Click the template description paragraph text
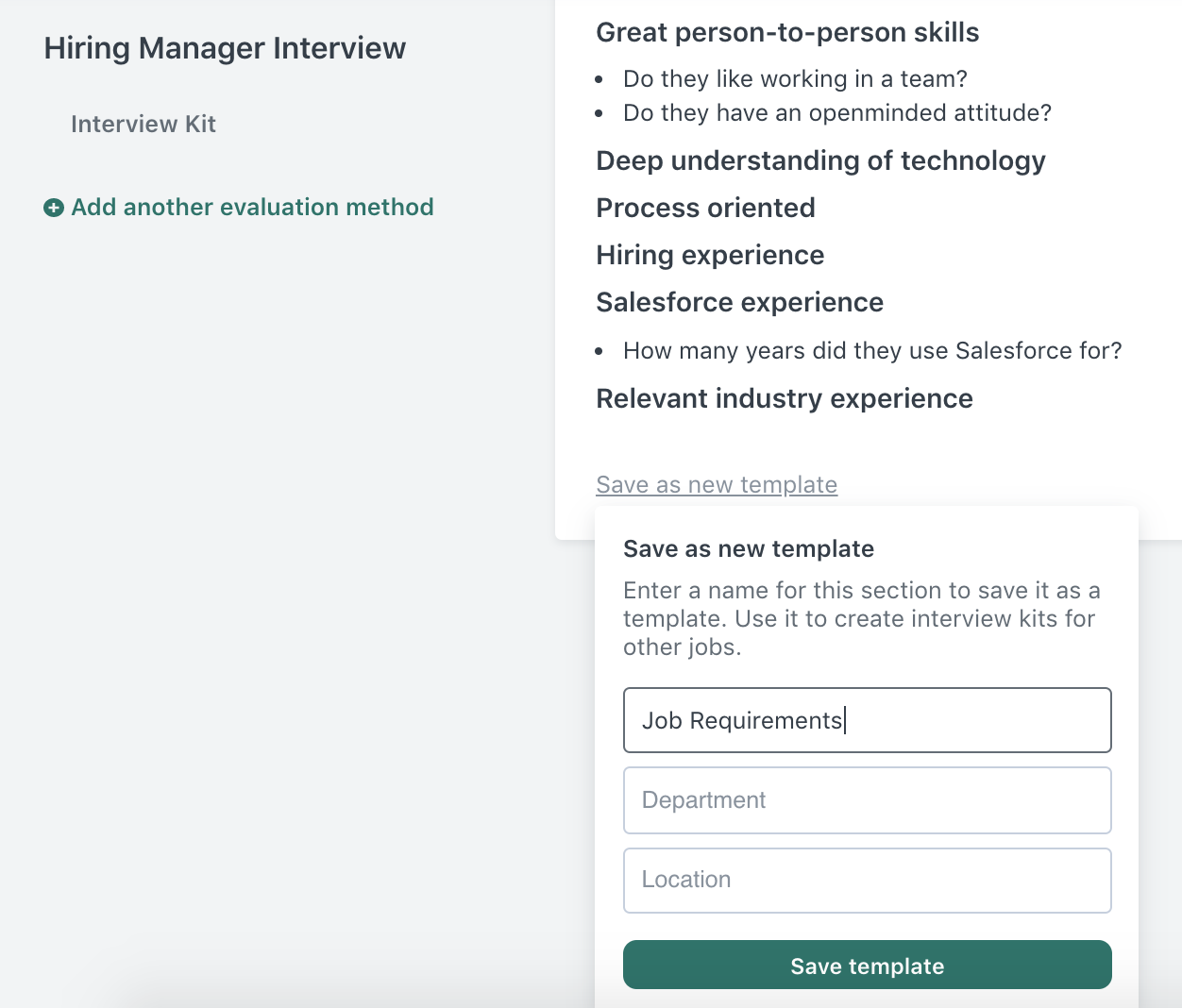 (x=861, y=618)
